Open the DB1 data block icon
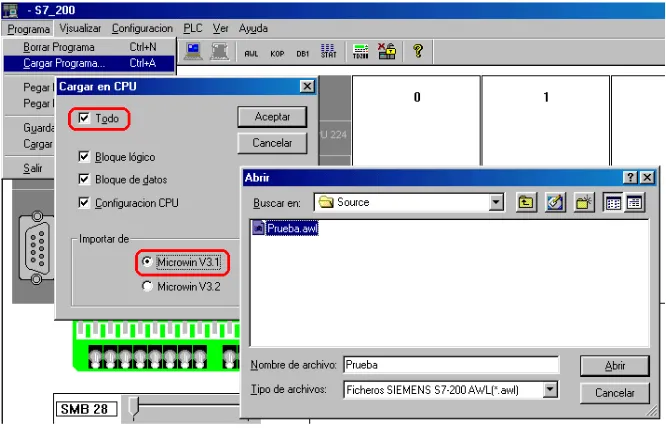This screenshot has height=430, width=666. (x=302, y=54)
